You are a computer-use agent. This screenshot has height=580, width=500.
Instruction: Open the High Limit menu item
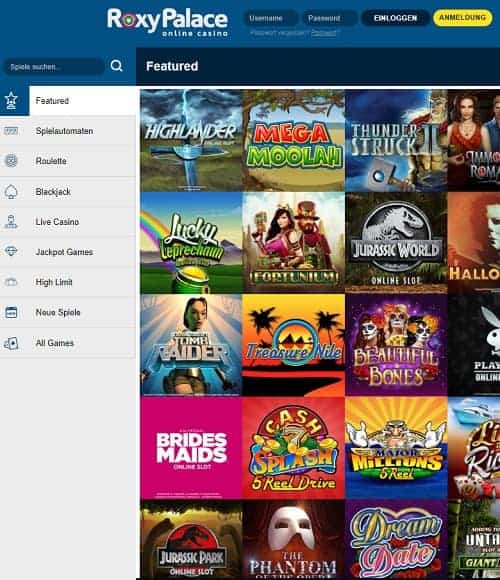click(x=68, y=282)
